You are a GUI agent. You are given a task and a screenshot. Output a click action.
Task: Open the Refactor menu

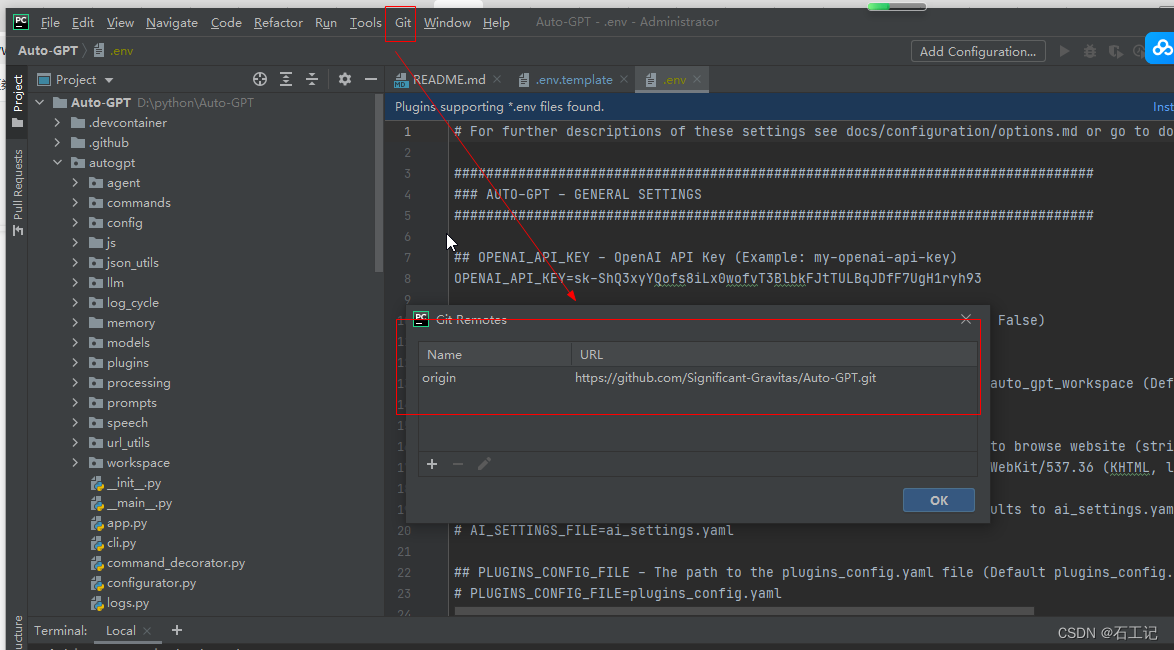tap(278, 22)
